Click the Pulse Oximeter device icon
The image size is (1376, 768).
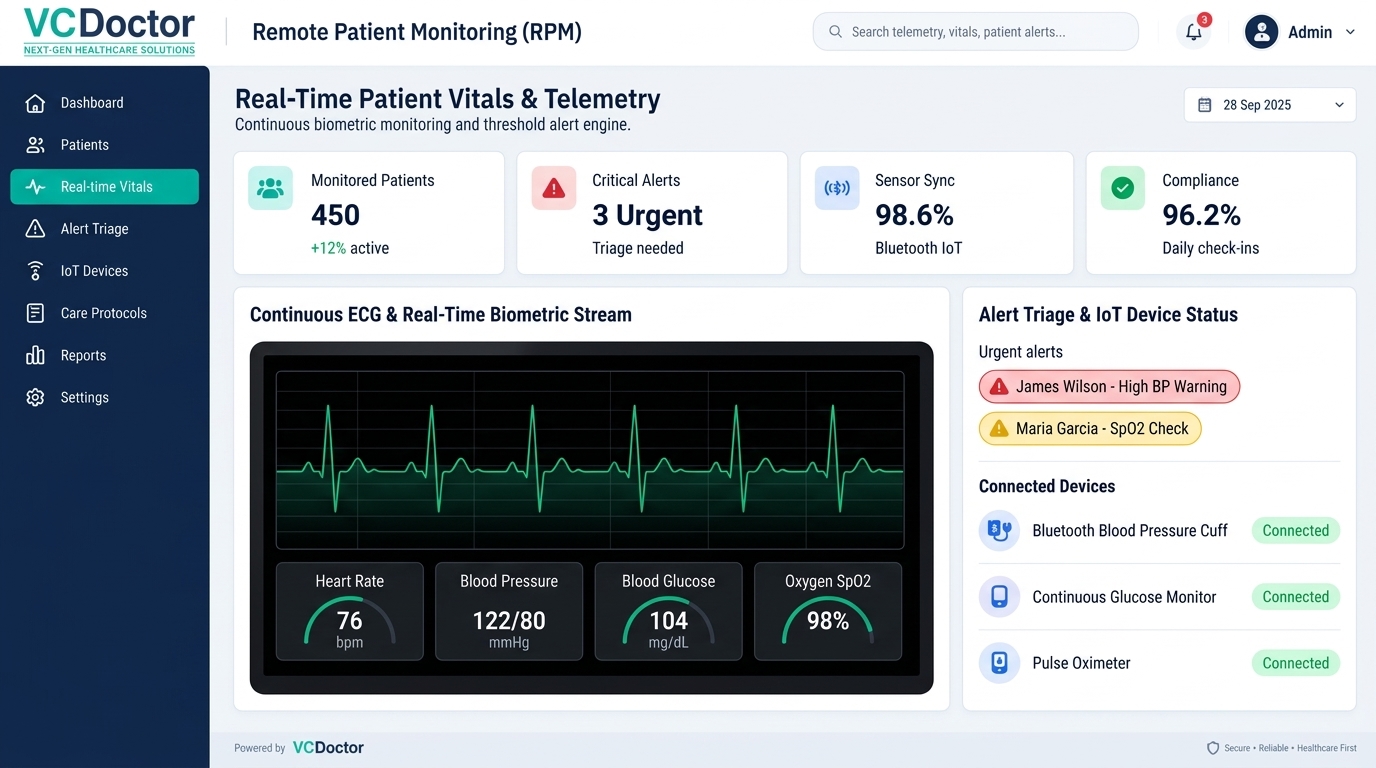(999, 663)
